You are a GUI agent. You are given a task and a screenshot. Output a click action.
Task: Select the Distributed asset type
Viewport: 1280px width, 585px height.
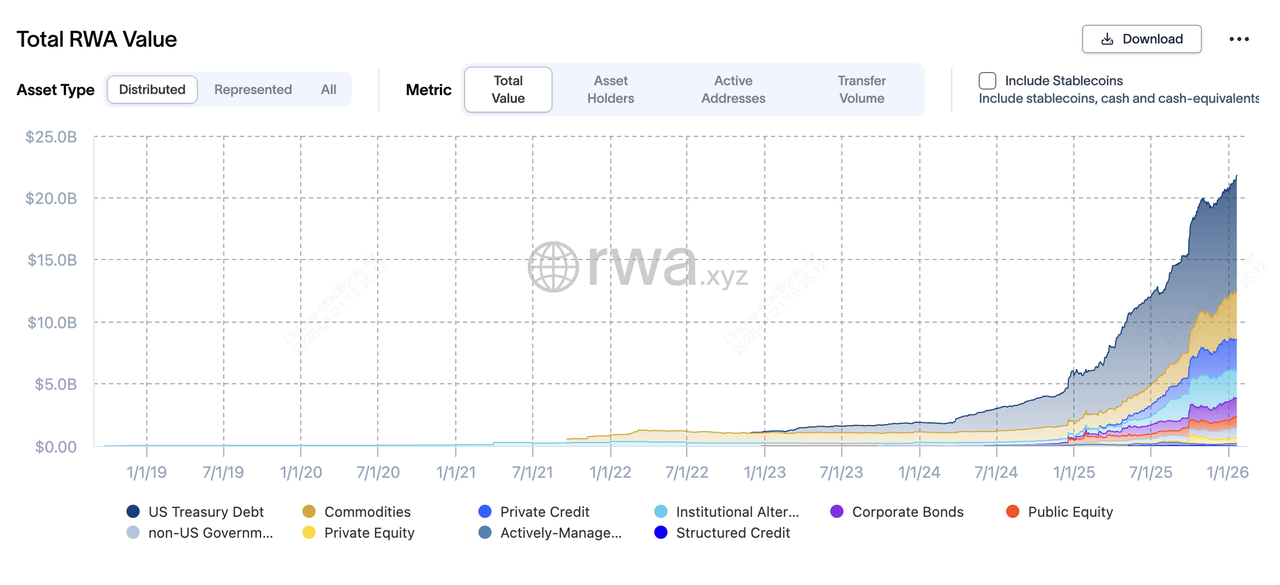coord(152,89)
